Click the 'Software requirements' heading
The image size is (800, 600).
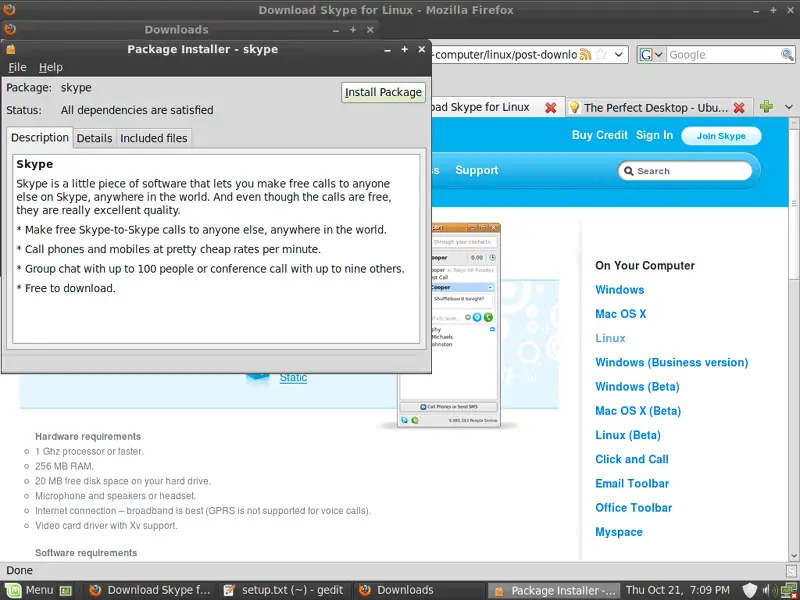[86, 553]
